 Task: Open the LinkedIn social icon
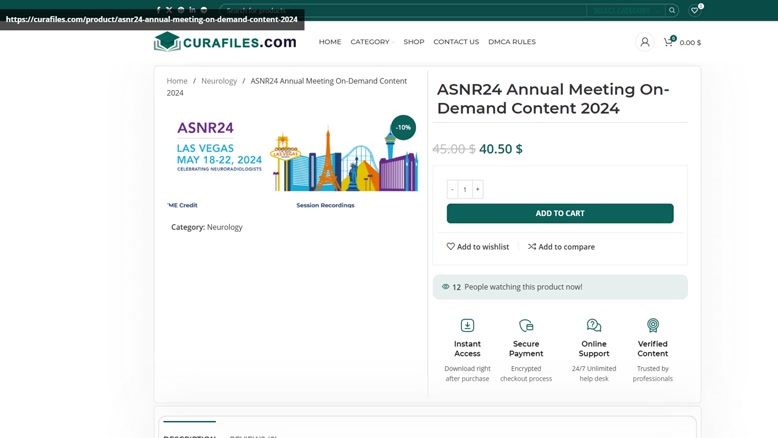coord(193,9)
